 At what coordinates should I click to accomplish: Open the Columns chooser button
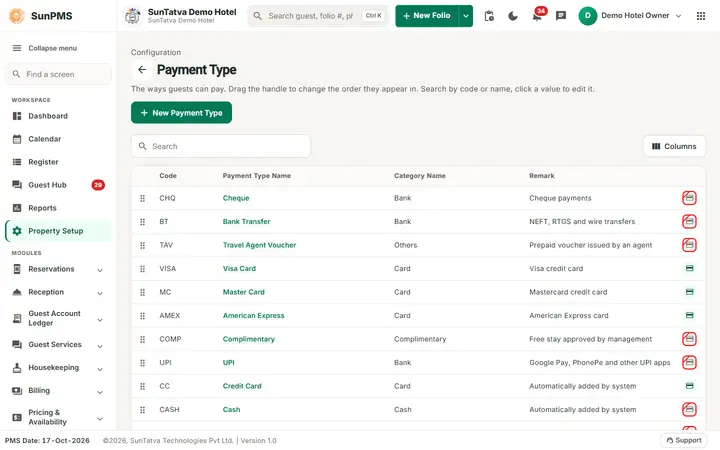(674, 146)
